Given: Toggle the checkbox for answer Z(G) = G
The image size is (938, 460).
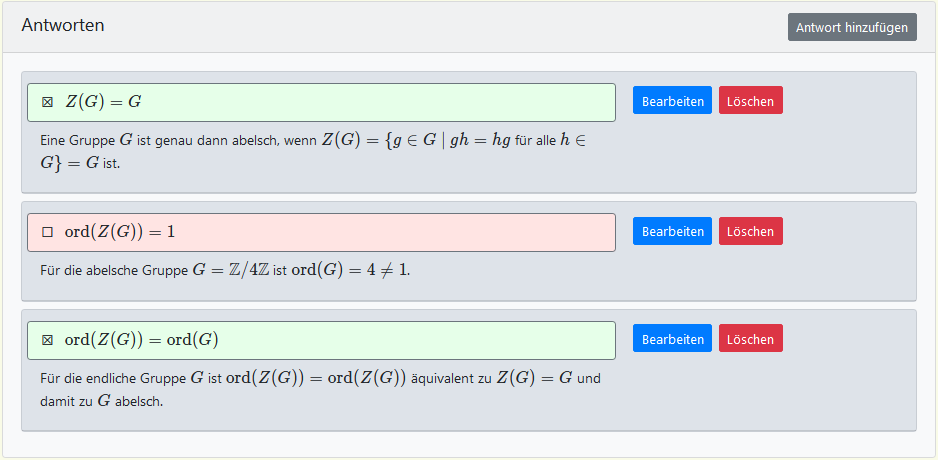Looking at the screenshot, I should [47, 102].
